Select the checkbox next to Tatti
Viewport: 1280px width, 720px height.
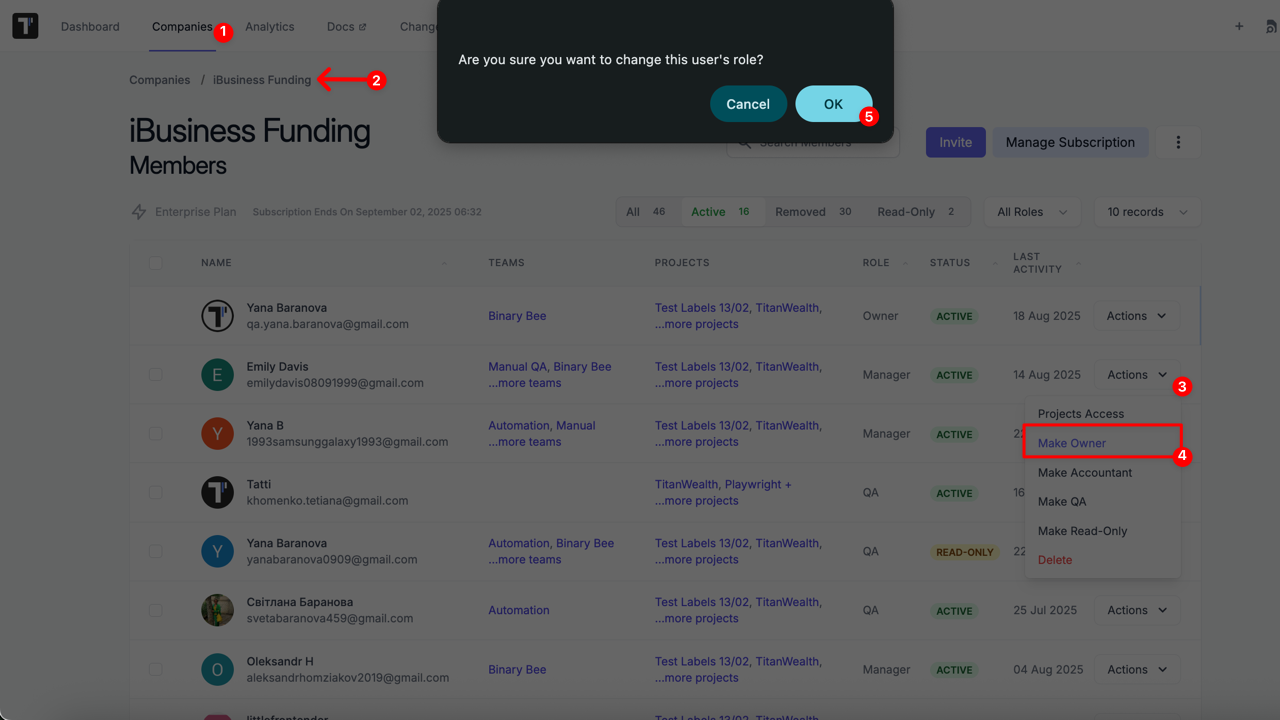pyautogui.click(x=155, y=492)
